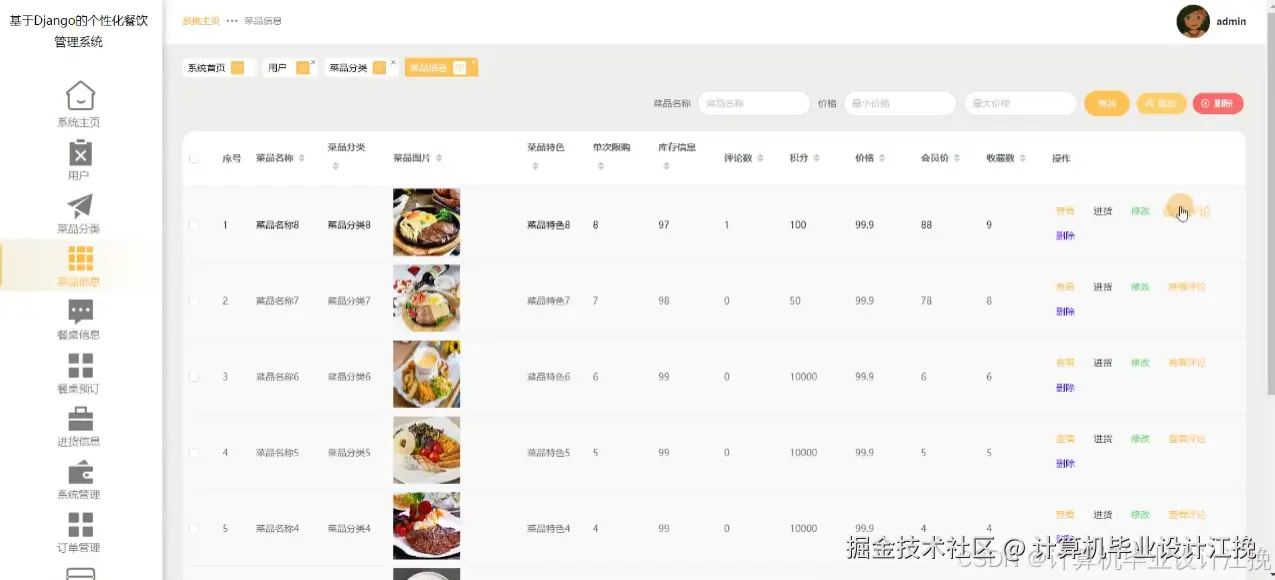Viewport: 1275px width, 580px height.
Task: Open dish image thumbnail for 菜品名称6
Action: [426, 374]
